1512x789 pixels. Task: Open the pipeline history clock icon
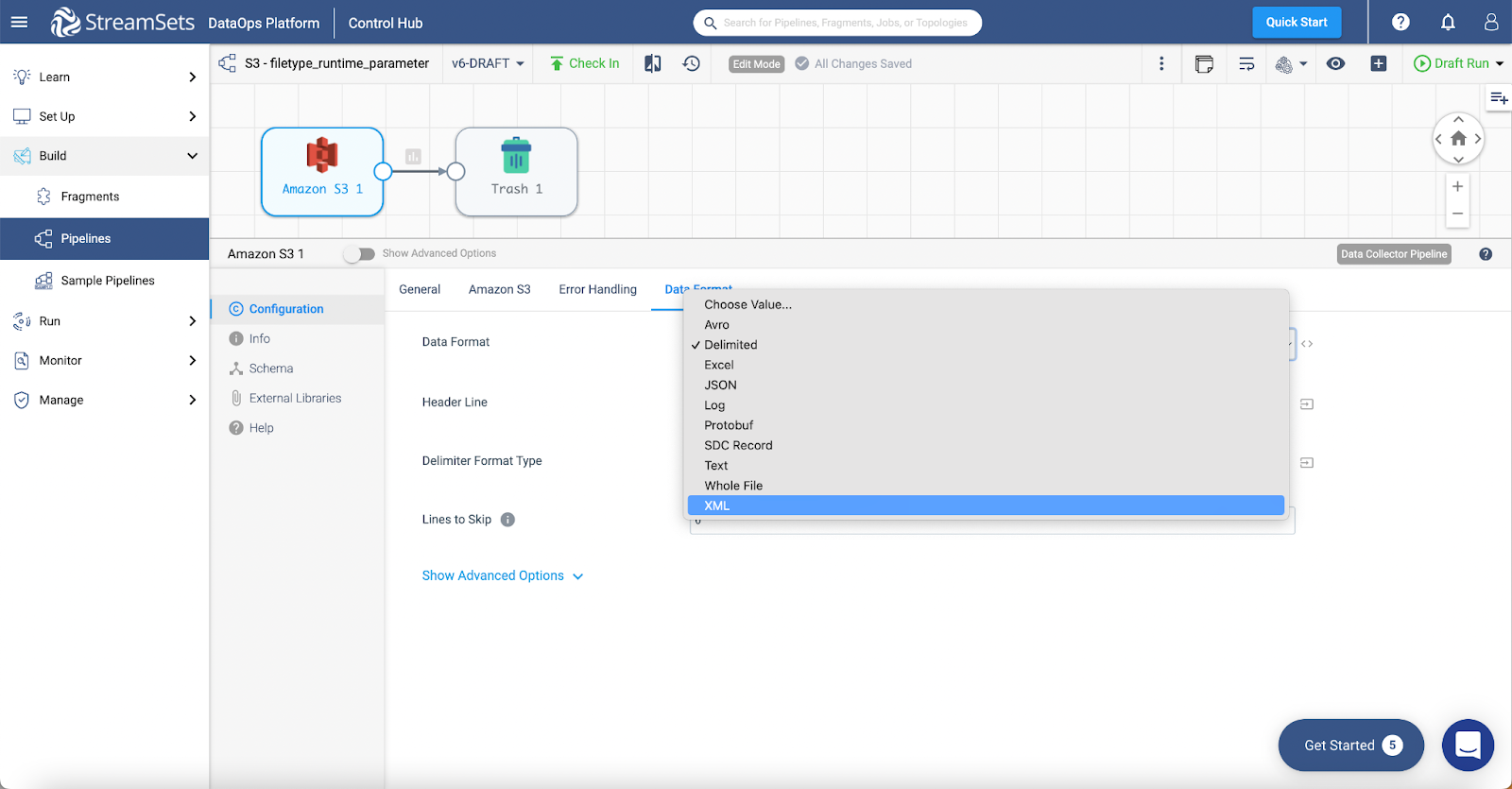tap(692, 63)
